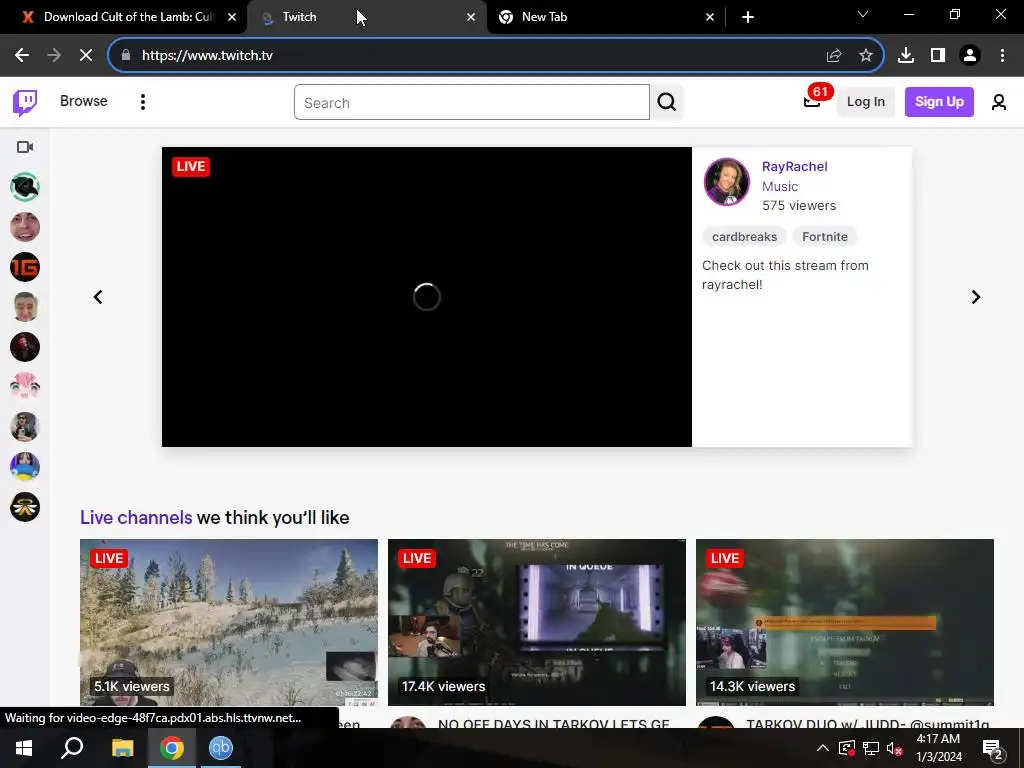Open the Music category link

780,187
